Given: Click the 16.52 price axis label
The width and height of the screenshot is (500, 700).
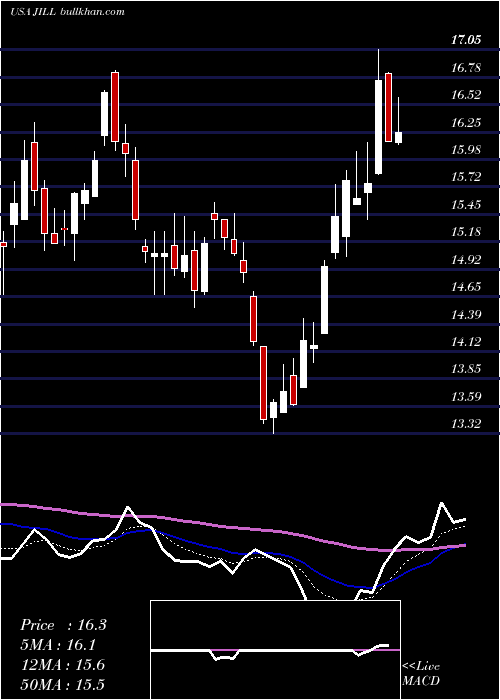Looking at the screenshot, I should coord(466,95).
